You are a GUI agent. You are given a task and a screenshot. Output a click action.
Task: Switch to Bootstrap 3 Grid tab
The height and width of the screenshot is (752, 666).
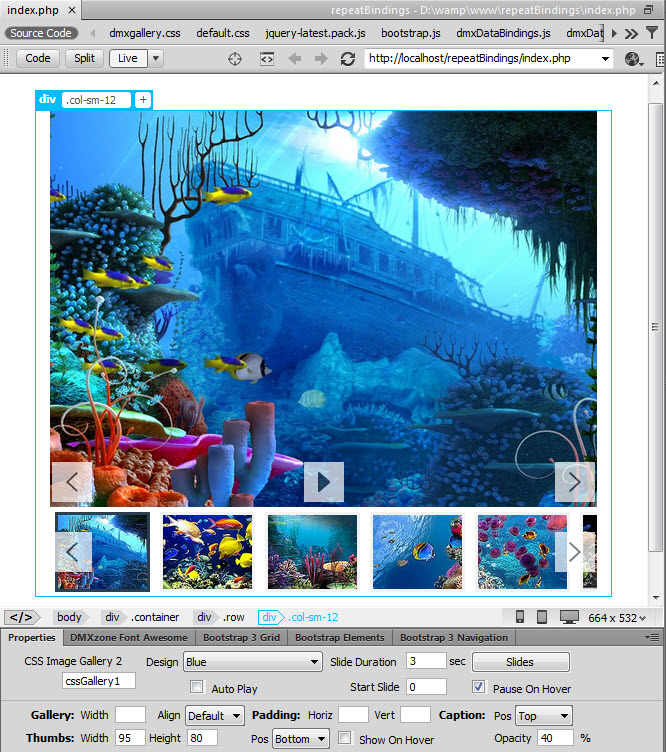coord(241,638)
